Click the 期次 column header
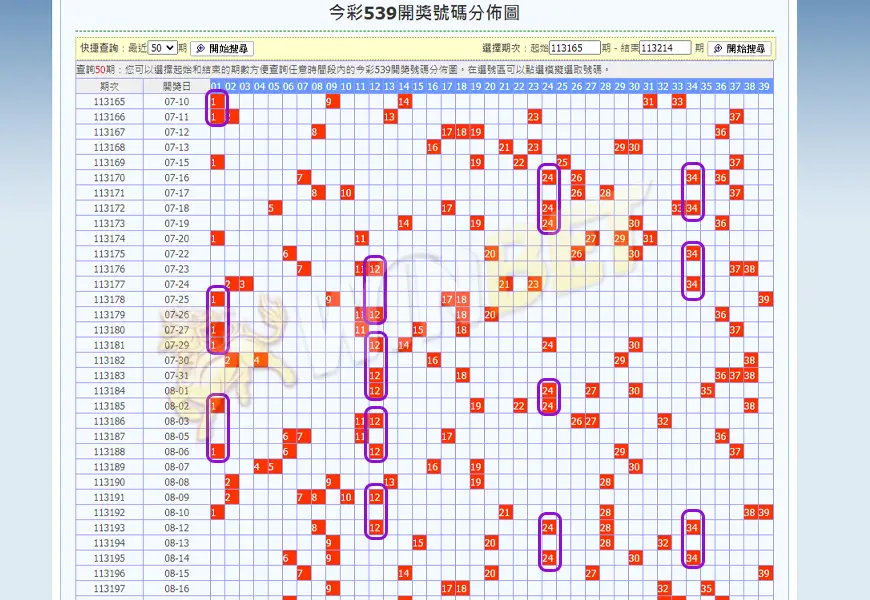The height and width of the screenshot is (600, 870). (x=109, y=87)
